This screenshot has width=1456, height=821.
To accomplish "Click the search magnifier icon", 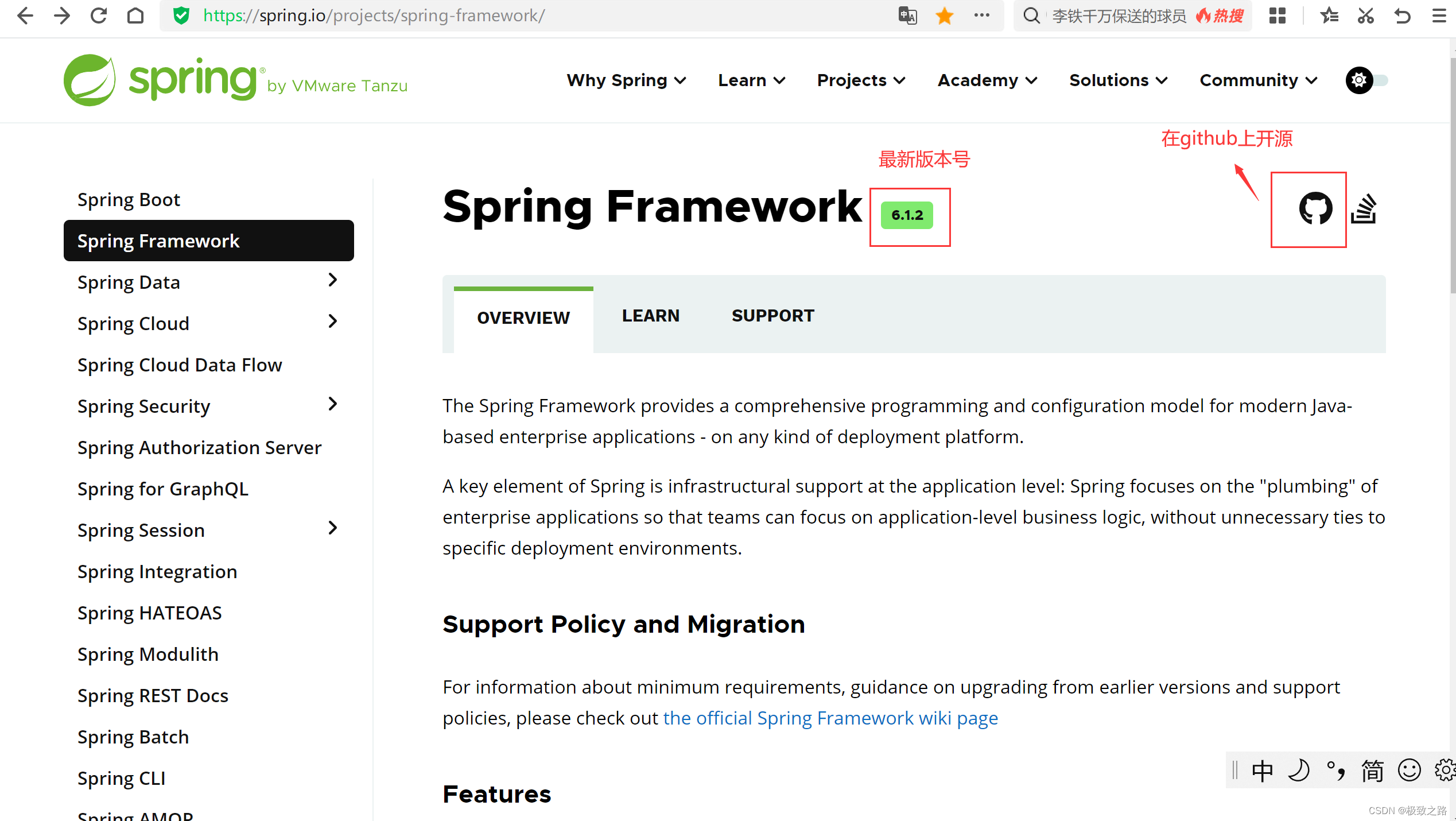I will pos(1031,16).
